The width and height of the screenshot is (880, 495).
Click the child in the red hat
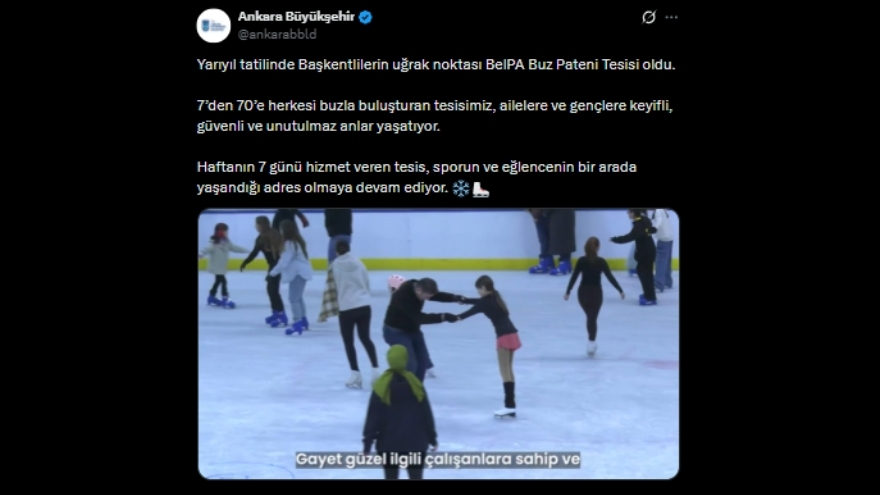221,265
